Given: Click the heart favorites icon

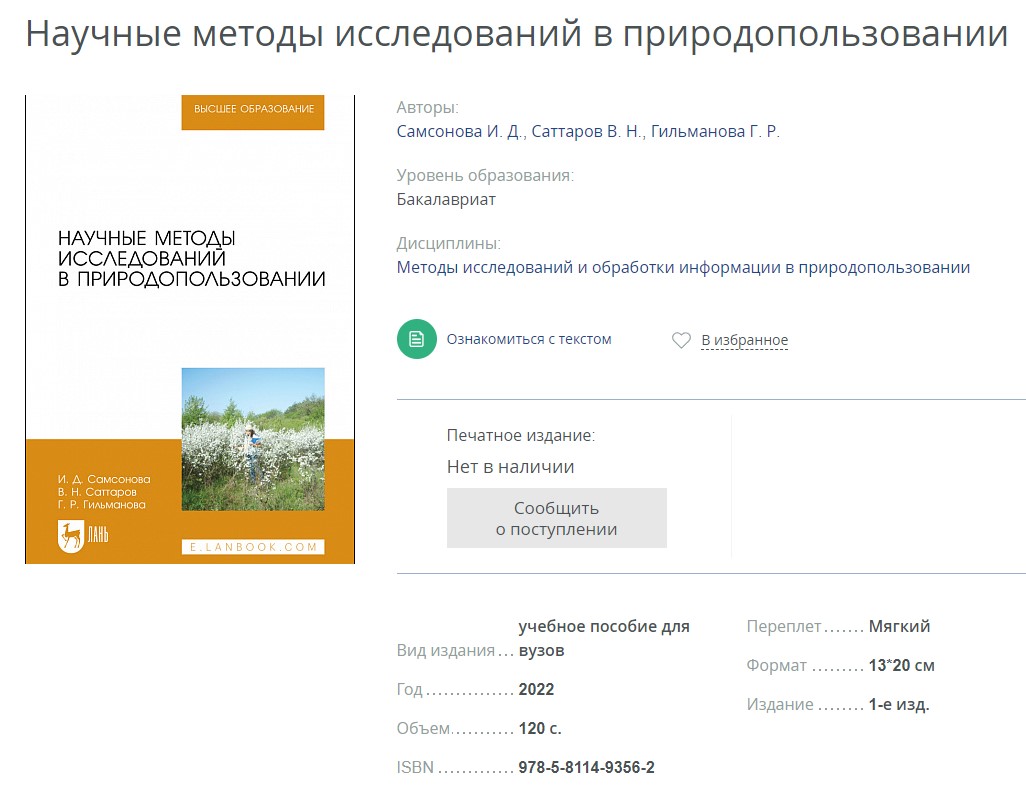Looking at the screenshot, I should click(681, 340).
